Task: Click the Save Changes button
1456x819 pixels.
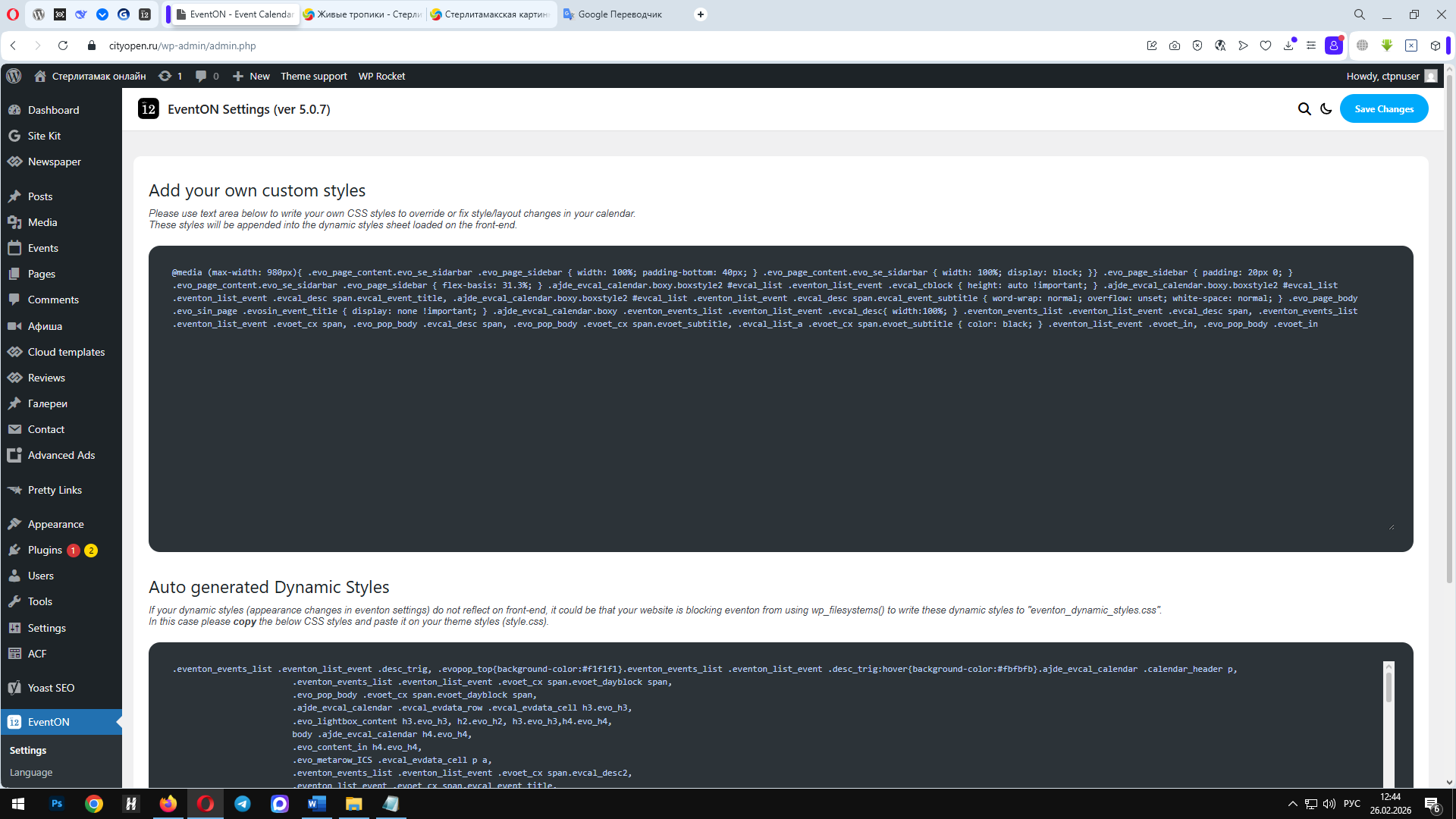Action: pyautogui.click(x=1383, y=109)
